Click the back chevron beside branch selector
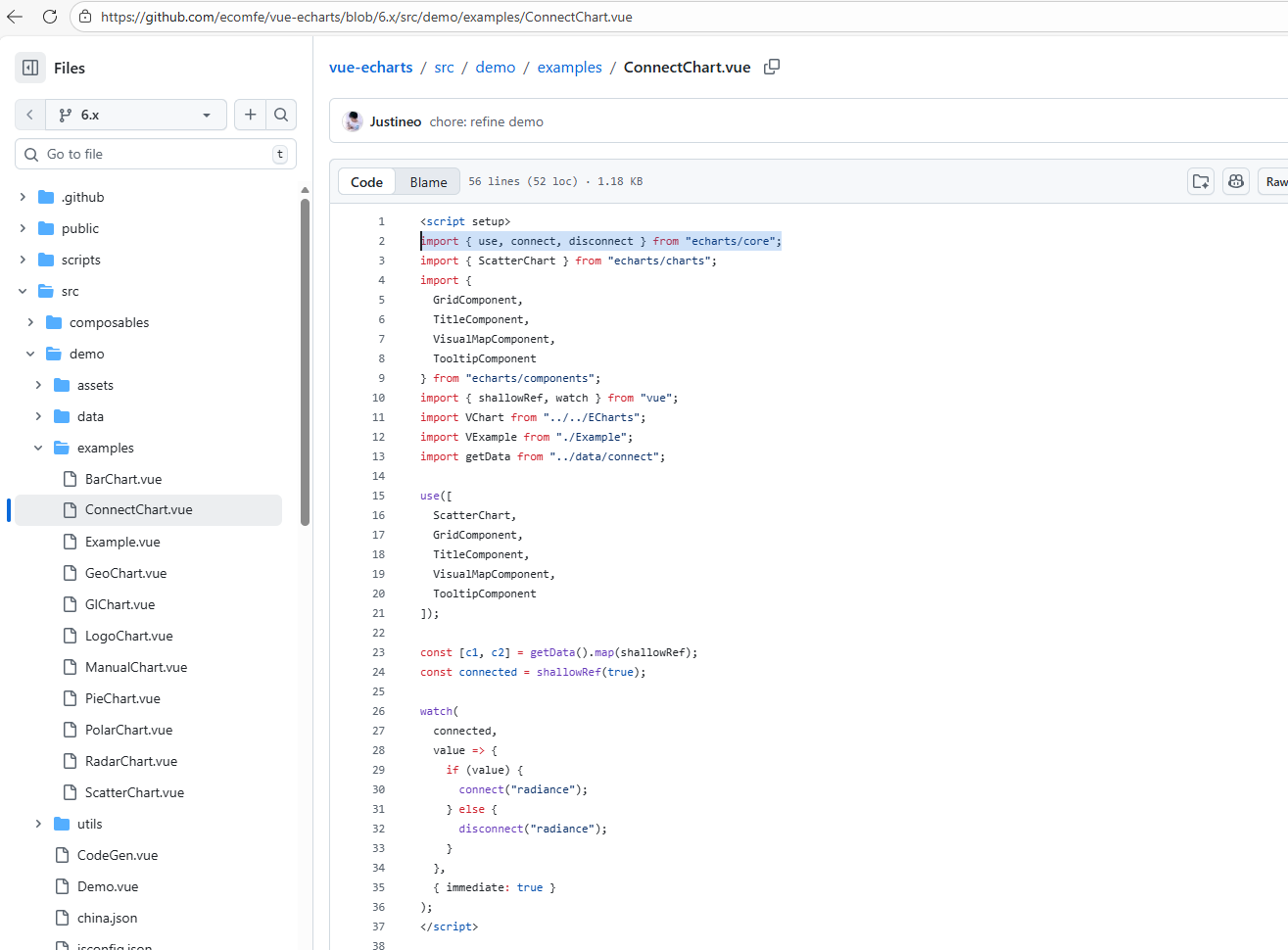The height and width of the screenshot is (950, 1288). click(x=30, y=115)
